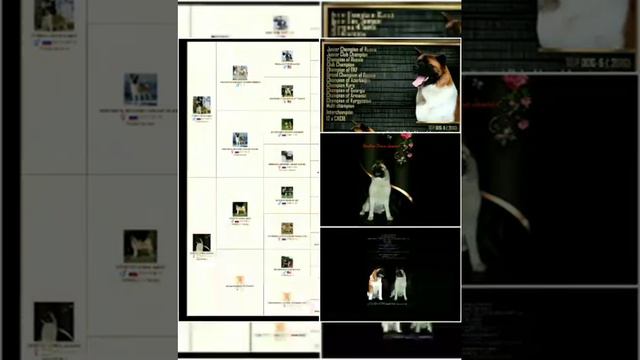This screenshot has width=640, height=360.
Task: Click the 'Multi champion' title line
Action: pos(340,106)
